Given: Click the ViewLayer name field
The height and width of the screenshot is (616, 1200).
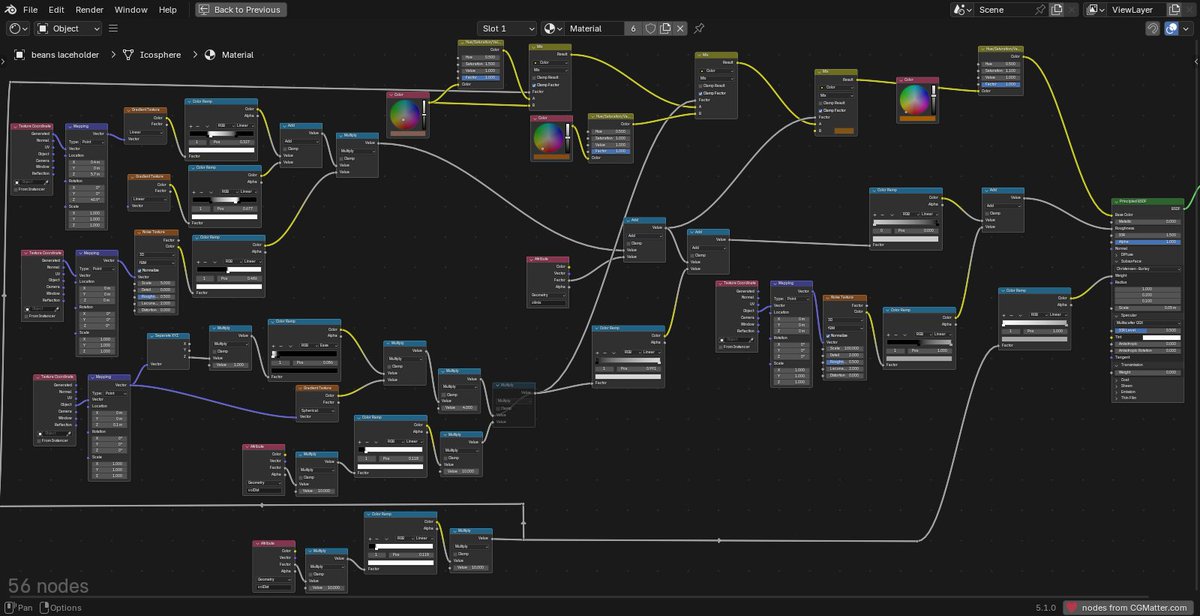Looking at the screenshot, I should tap(1135, 9).
